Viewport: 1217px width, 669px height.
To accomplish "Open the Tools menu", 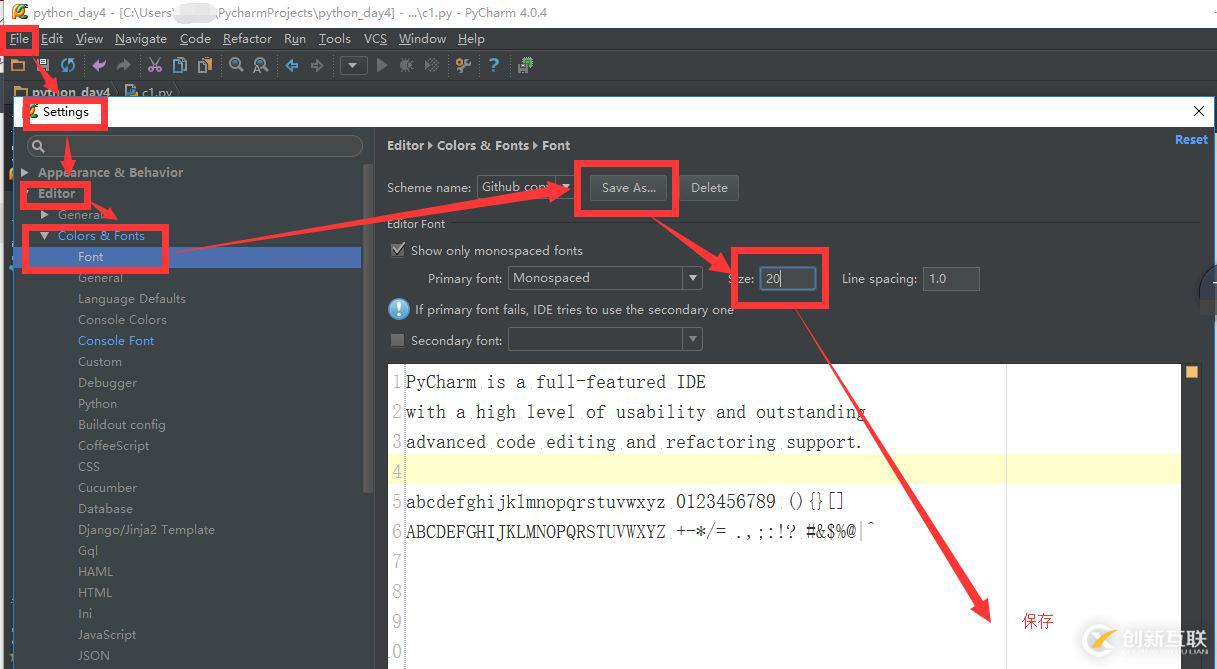I will [x=335, y=38].
